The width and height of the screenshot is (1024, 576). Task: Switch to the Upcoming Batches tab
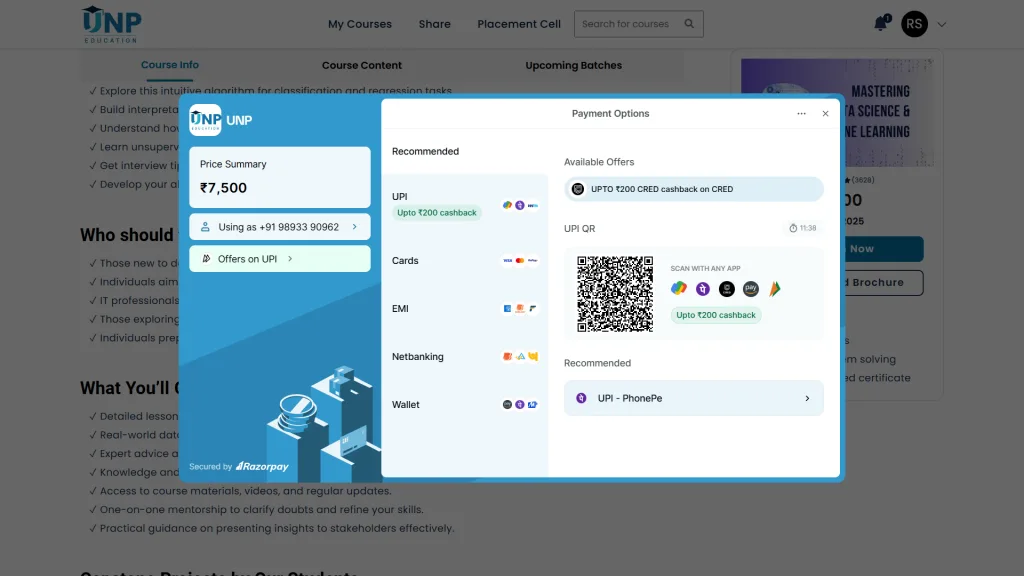(573, 65)
